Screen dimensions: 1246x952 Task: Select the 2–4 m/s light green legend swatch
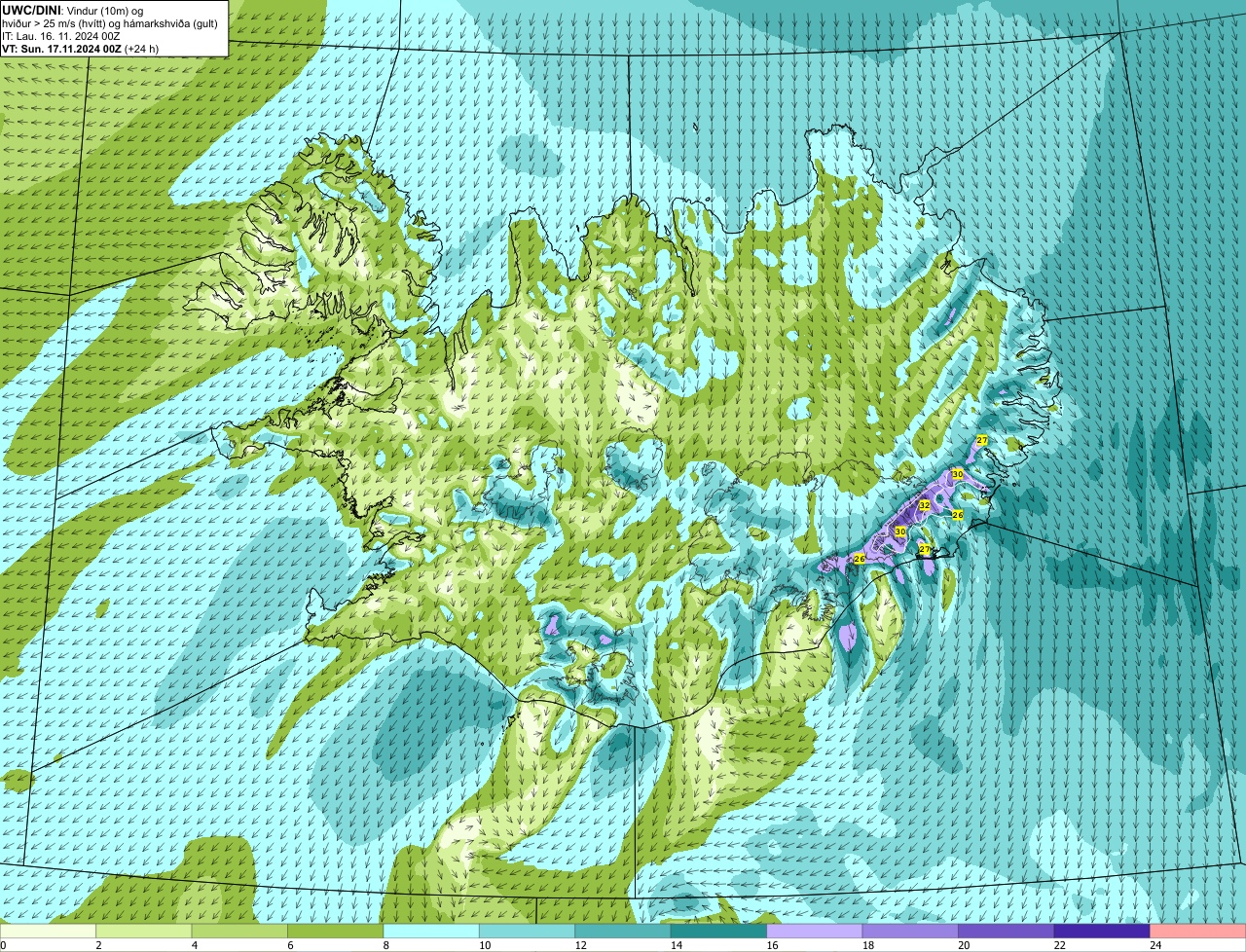click(x=145, y=931)
